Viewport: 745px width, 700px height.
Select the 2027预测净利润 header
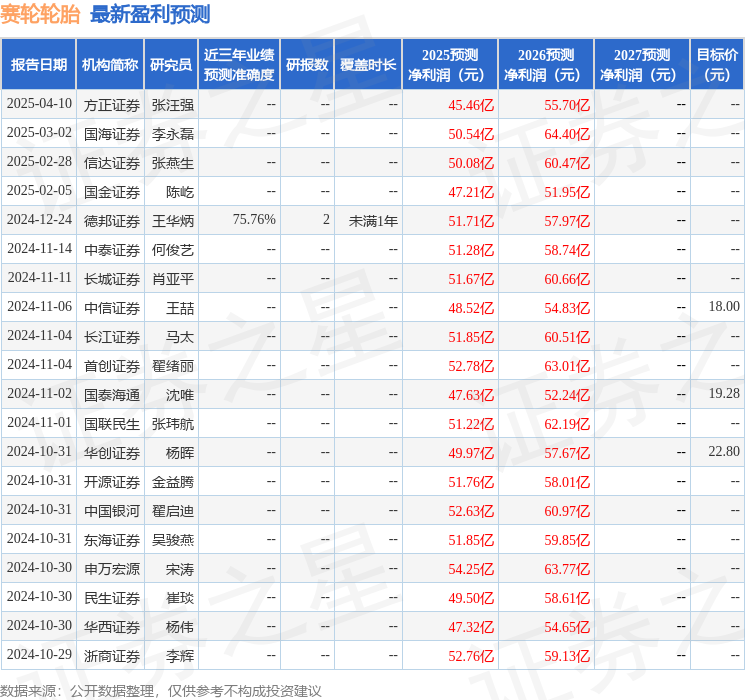pos(642,65)
